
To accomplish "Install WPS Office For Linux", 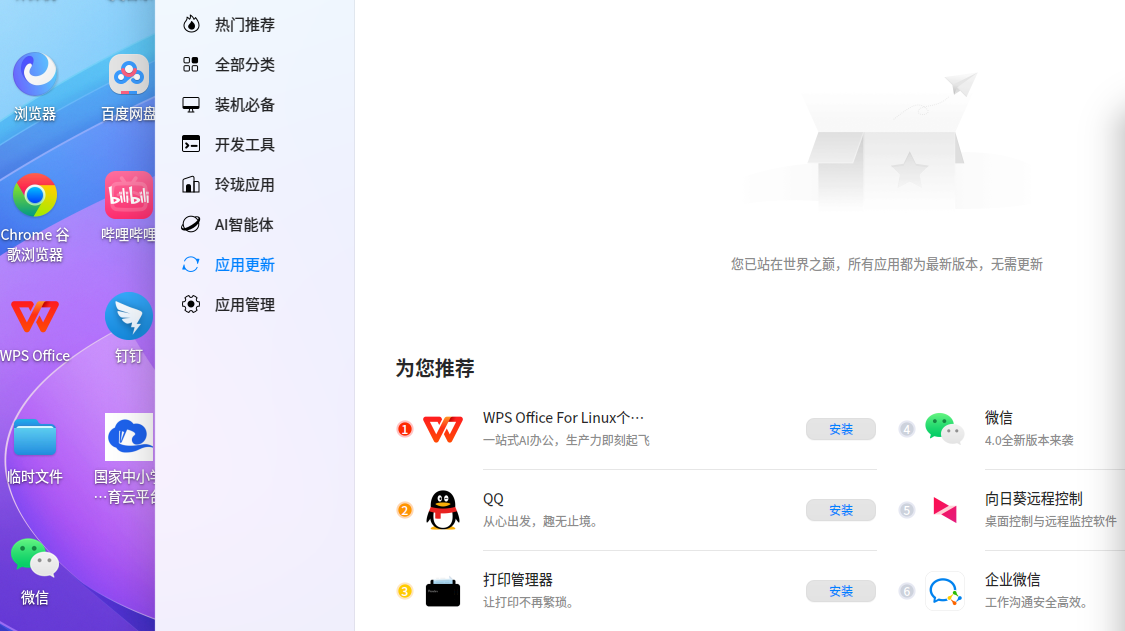I will [841, 429].
